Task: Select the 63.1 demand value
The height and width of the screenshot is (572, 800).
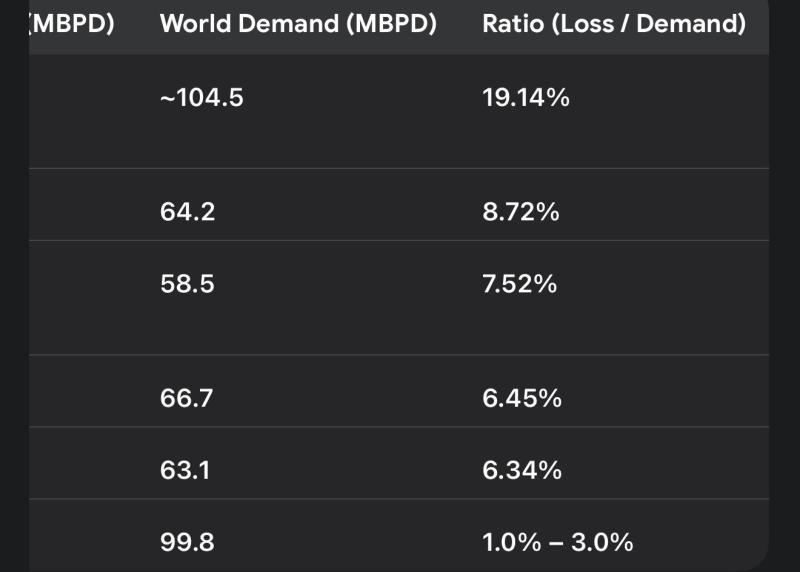Action: [x=185, y=470]
